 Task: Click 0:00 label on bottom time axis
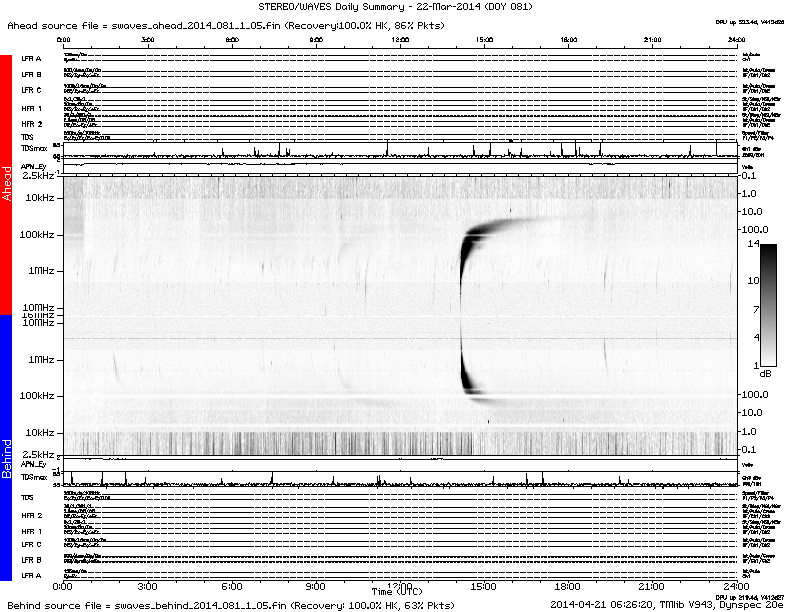(x=63, y=587)
